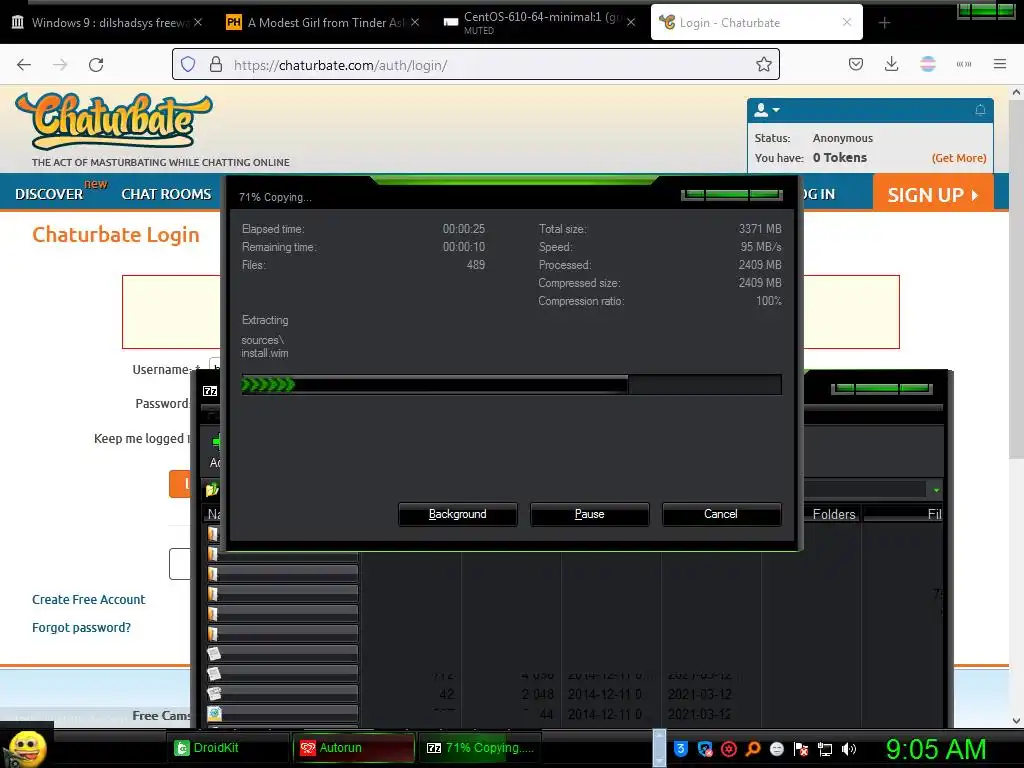Viewport: 1024px width, 768px height.
Task: Click the striped extension icon in toolbar
Action: (x=927, y=64)
